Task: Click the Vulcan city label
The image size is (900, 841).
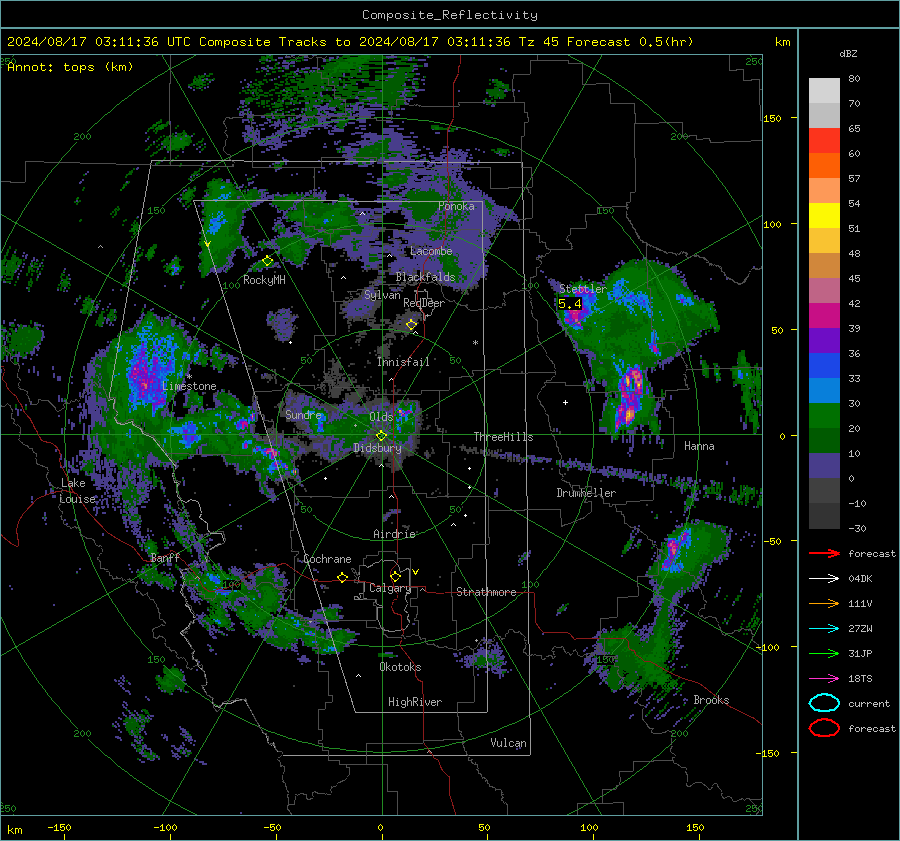Action: click(x=508, y=743)
